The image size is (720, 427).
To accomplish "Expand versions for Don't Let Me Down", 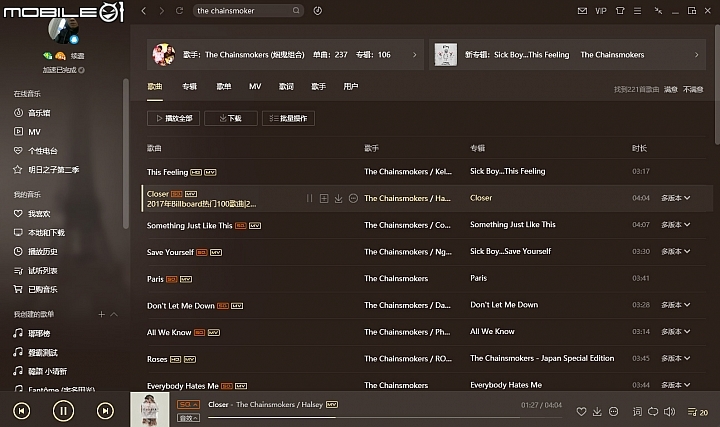I will (675, 305).
